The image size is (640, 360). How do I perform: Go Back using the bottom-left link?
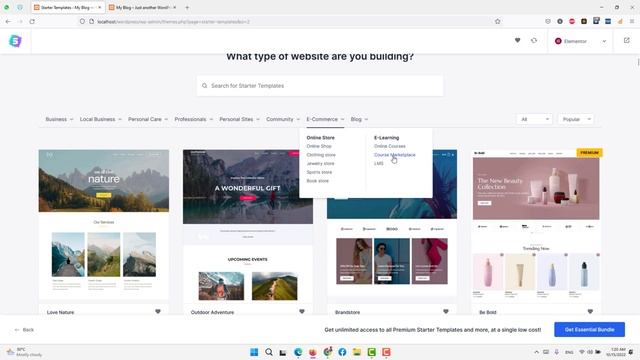24,330
